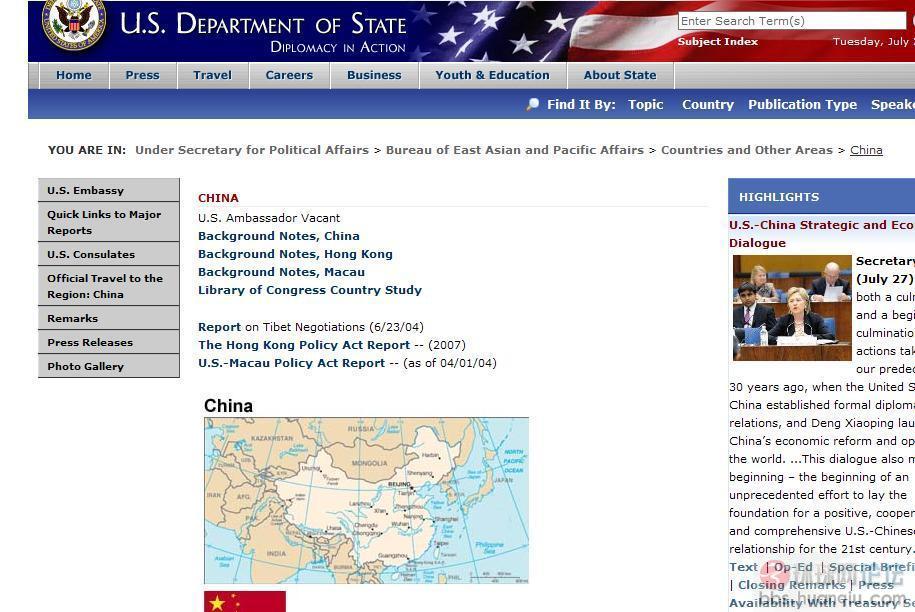Open the Text link under Highlights

(x=743, y=566)
